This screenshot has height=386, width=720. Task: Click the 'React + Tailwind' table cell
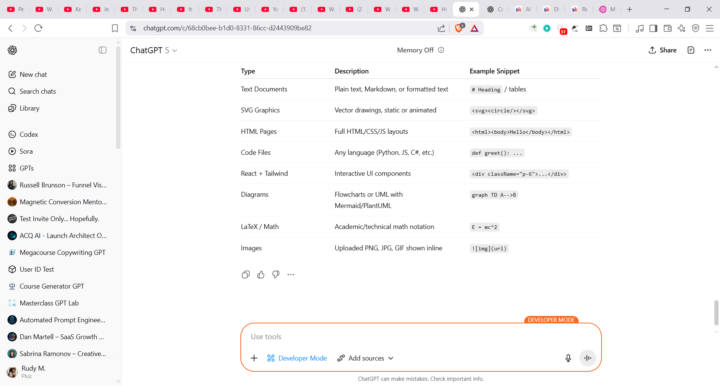264,173
